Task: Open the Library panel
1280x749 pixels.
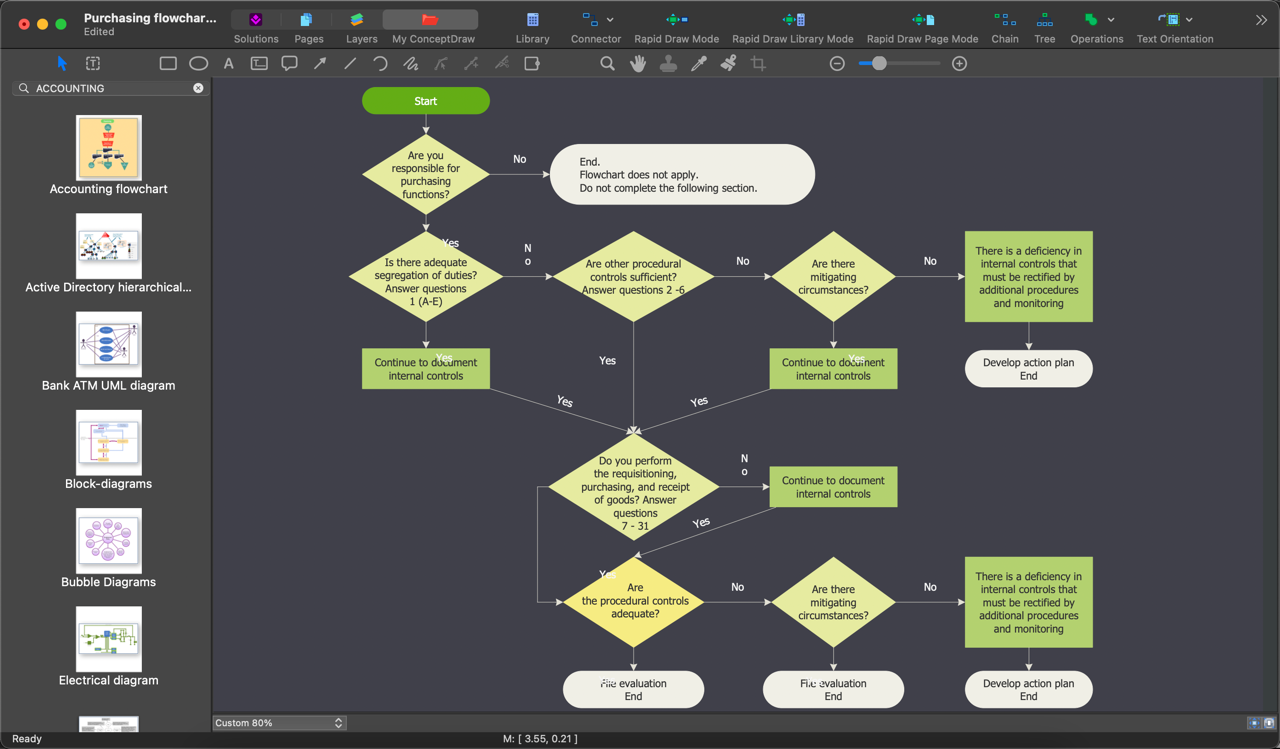Action: tap(532, 26)
